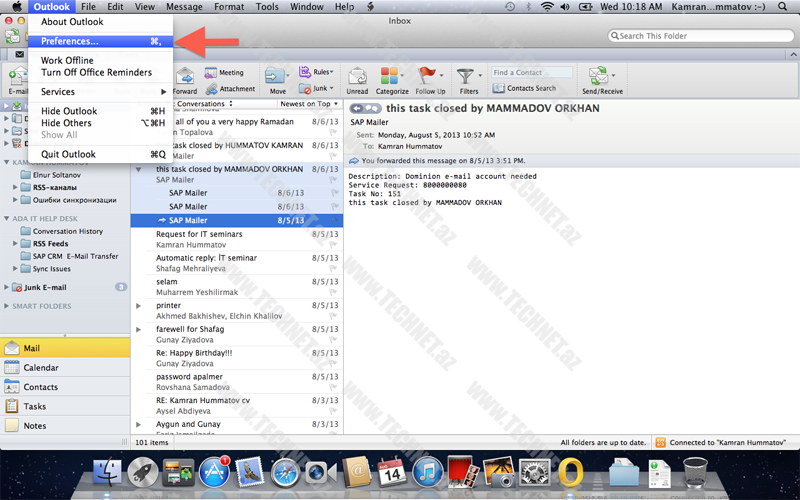Click the Search This Folder field
This screenshot has height=500, width=800.
pos(701,36)
